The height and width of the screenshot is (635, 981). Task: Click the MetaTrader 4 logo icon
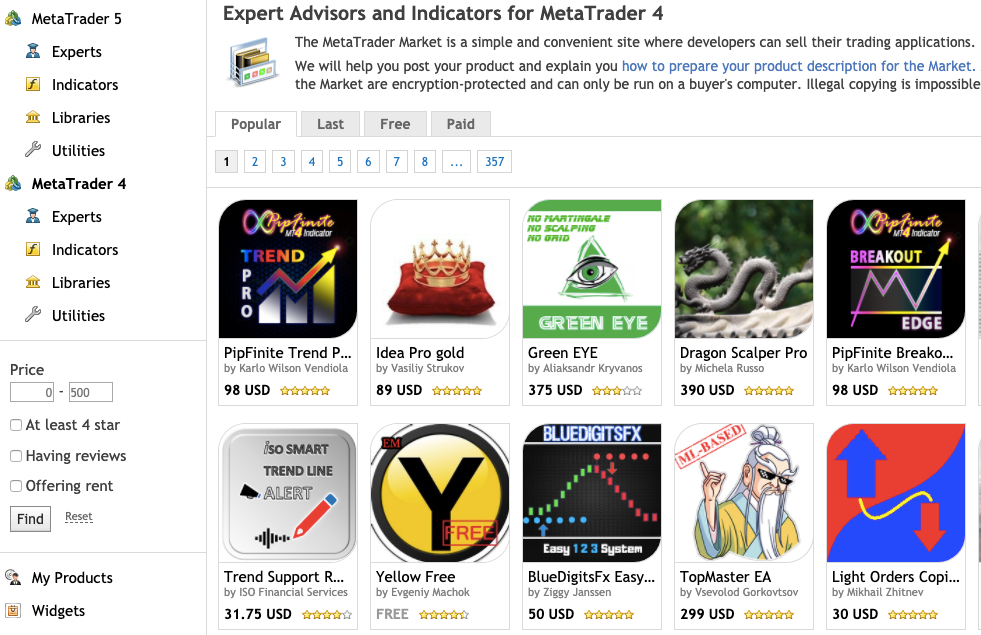[x=13, y=183]
